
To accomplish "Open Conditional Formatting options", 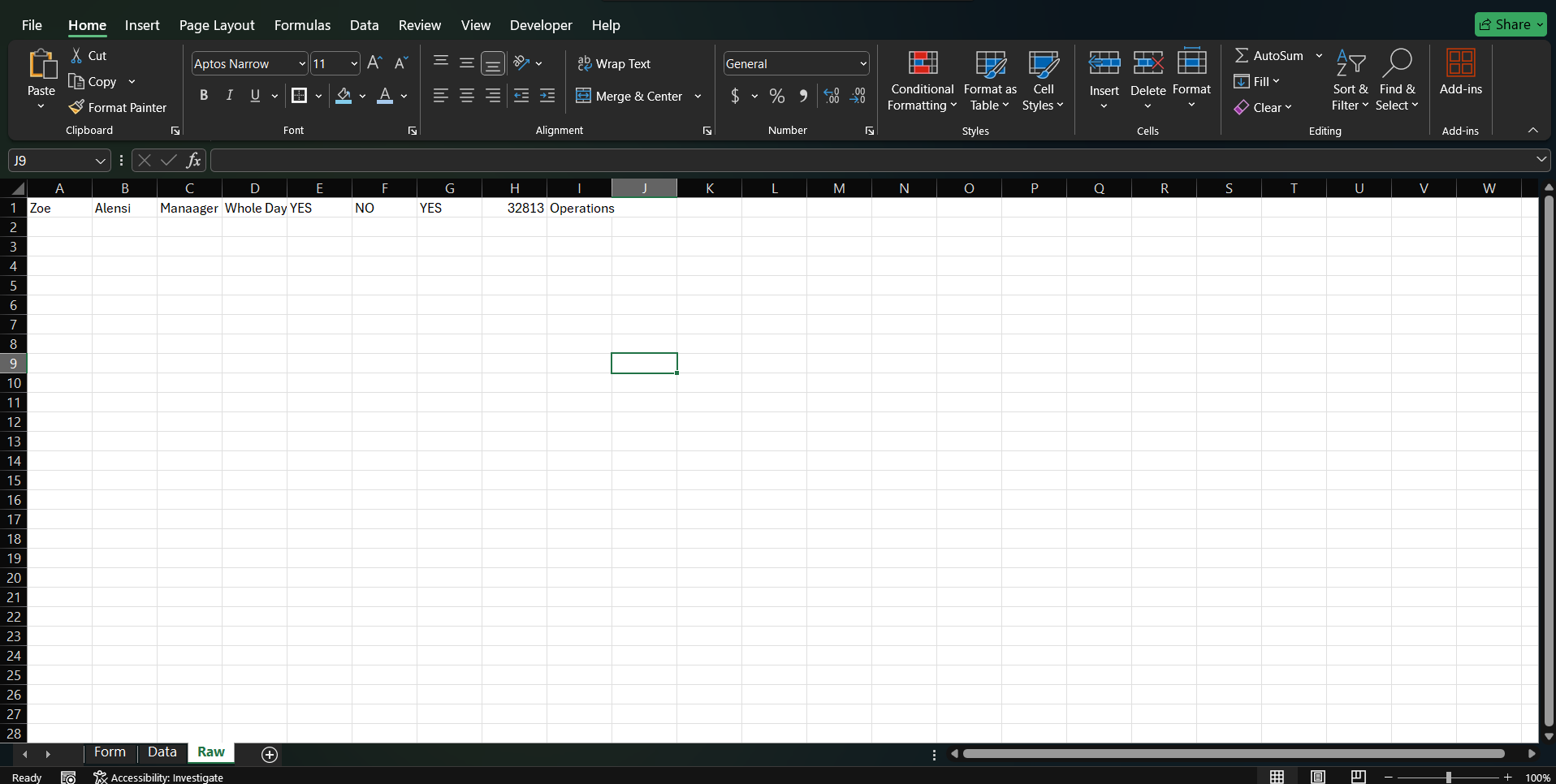I will click(922, 80).
